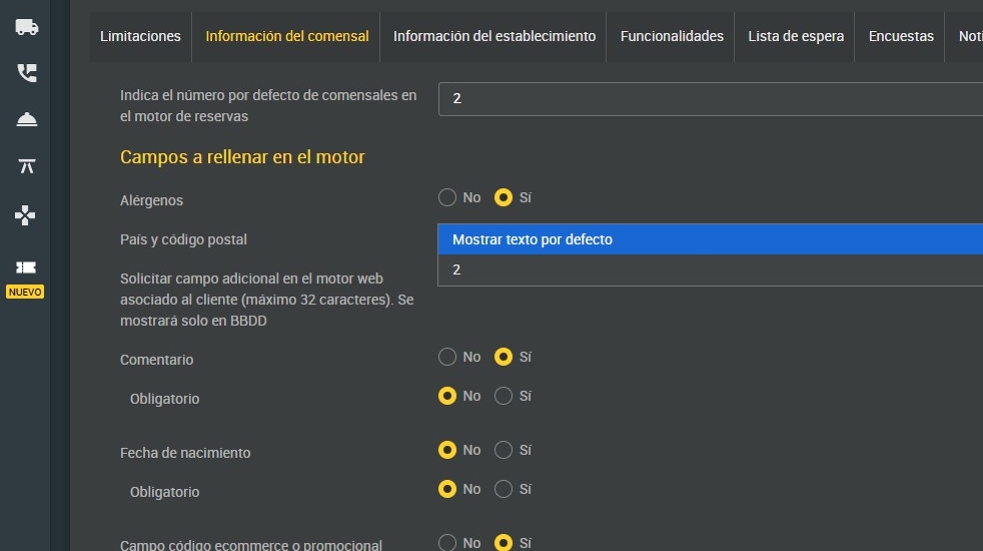Image resolution: width=983 pixels, height=551 pixels.
Task: Open default number of diners dropdown
Action: (710, 99)
